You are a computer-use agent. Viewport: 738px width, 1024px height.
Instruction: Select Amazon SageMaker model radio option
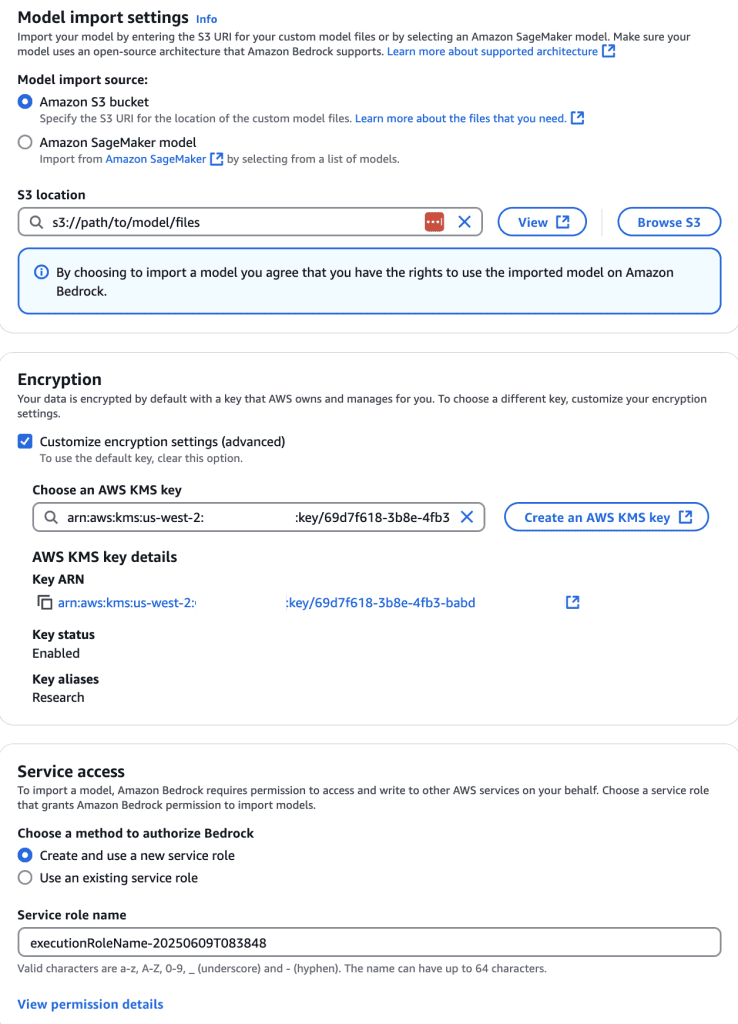point(26,142)
